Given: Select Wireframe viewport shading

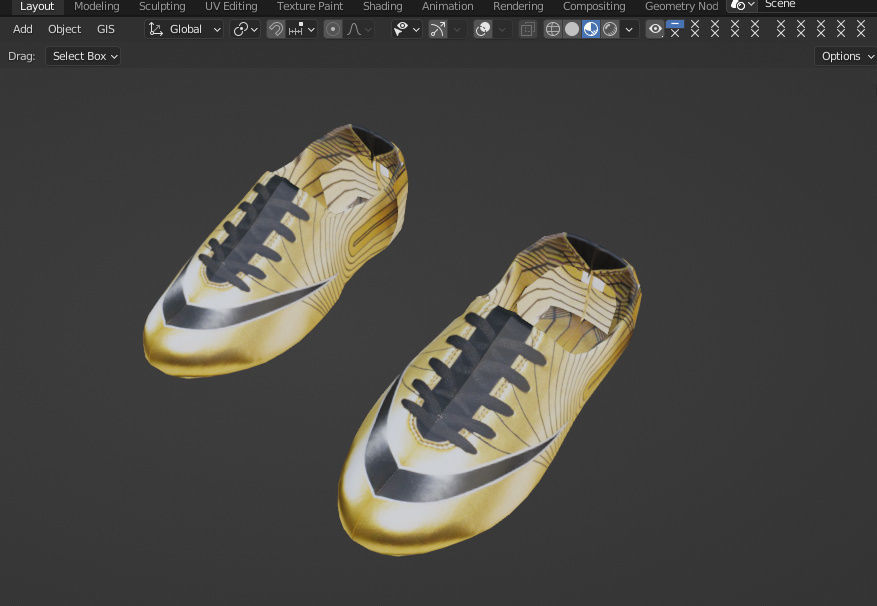Looking at the screenshot, I should coord(553,29).
